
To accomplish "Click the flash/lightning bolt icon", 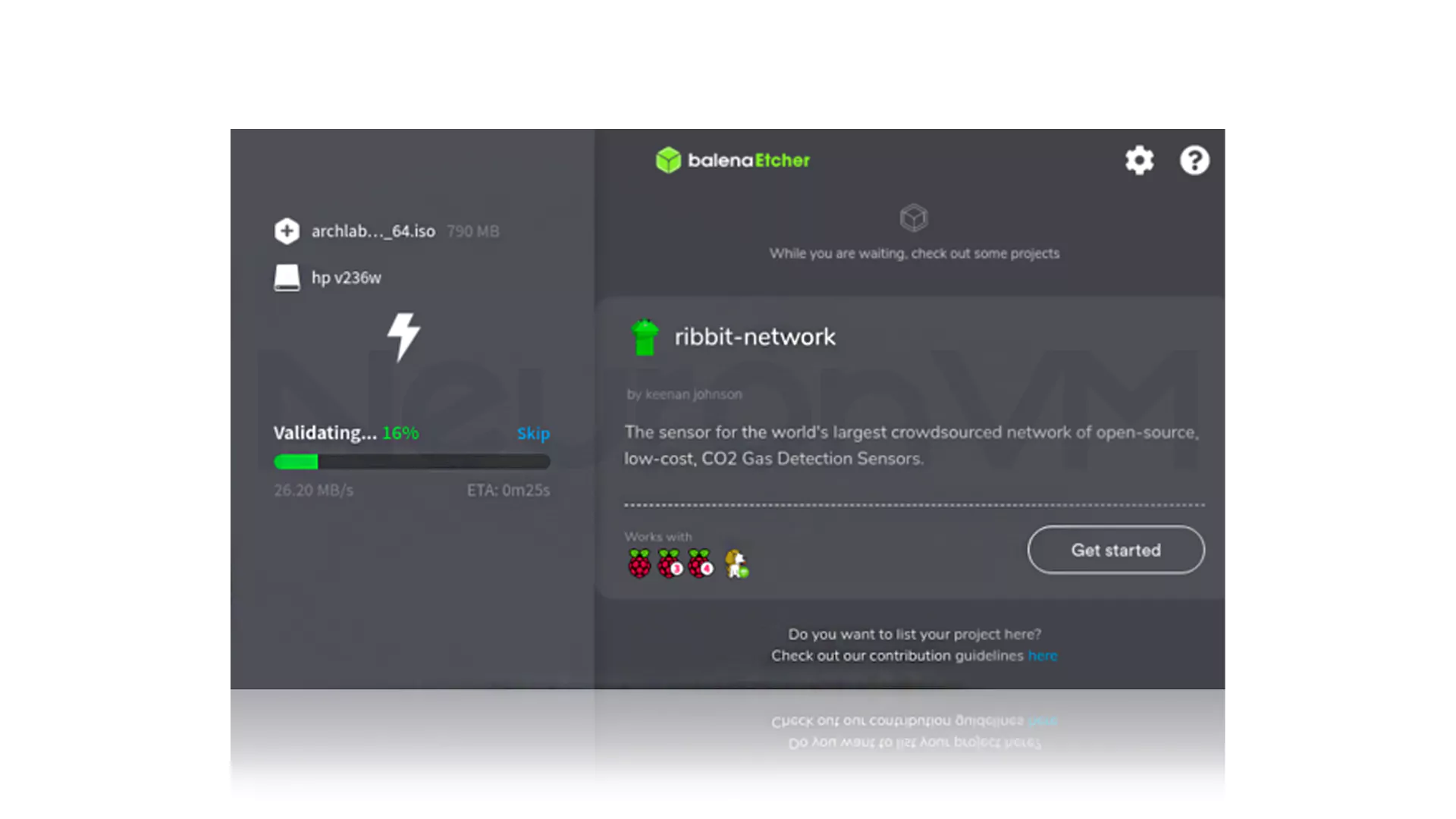I will coord(404,337).
